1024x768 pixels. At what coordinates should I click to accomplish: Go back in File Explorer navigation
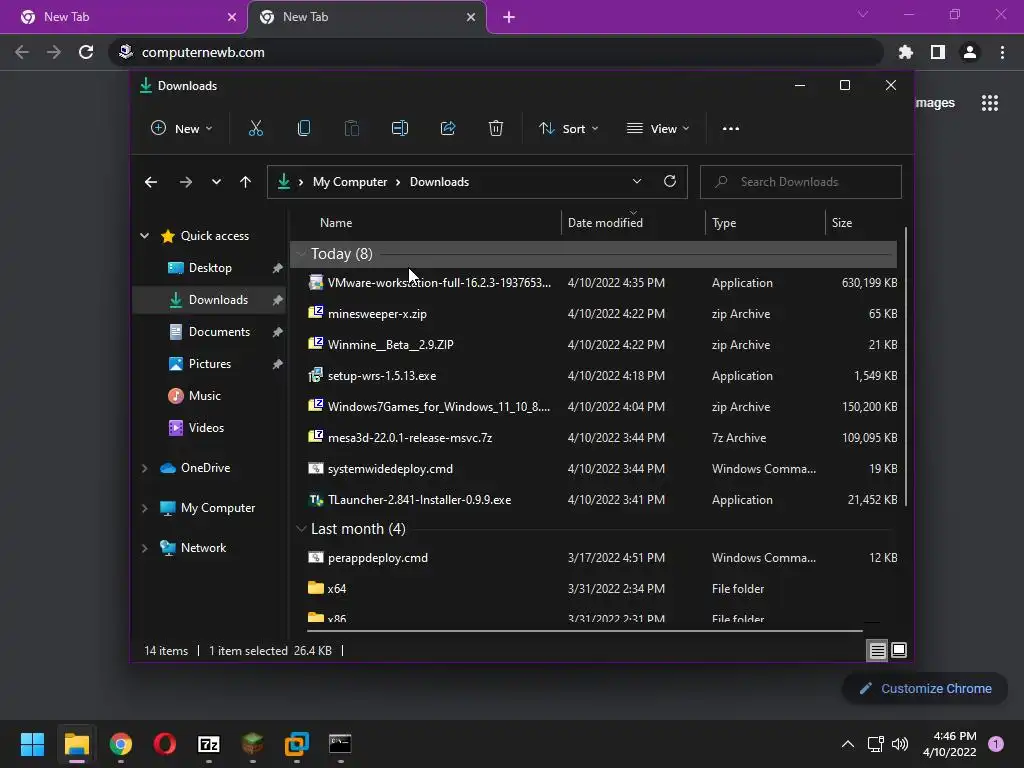coord(151,182)
